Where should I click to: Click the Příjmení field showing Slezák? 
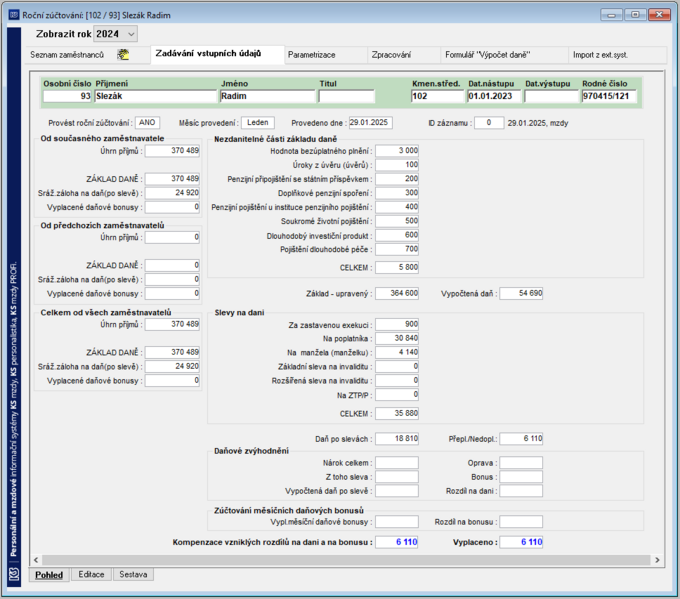coord(156,96)
